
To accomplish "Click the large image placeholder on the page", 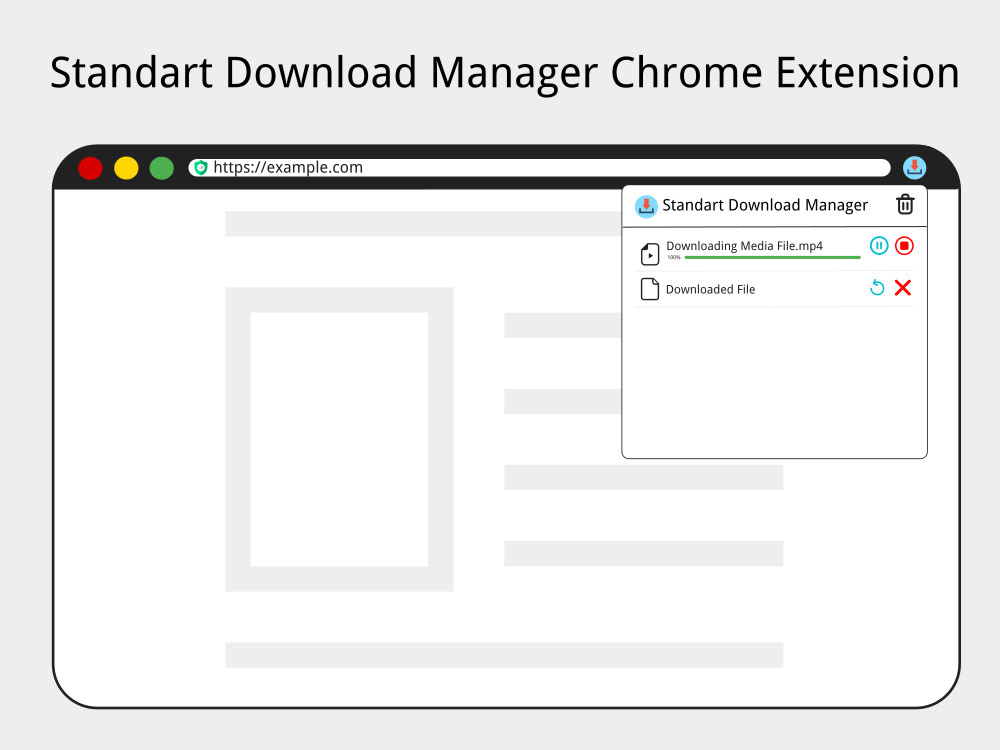I will coord(339,439).
